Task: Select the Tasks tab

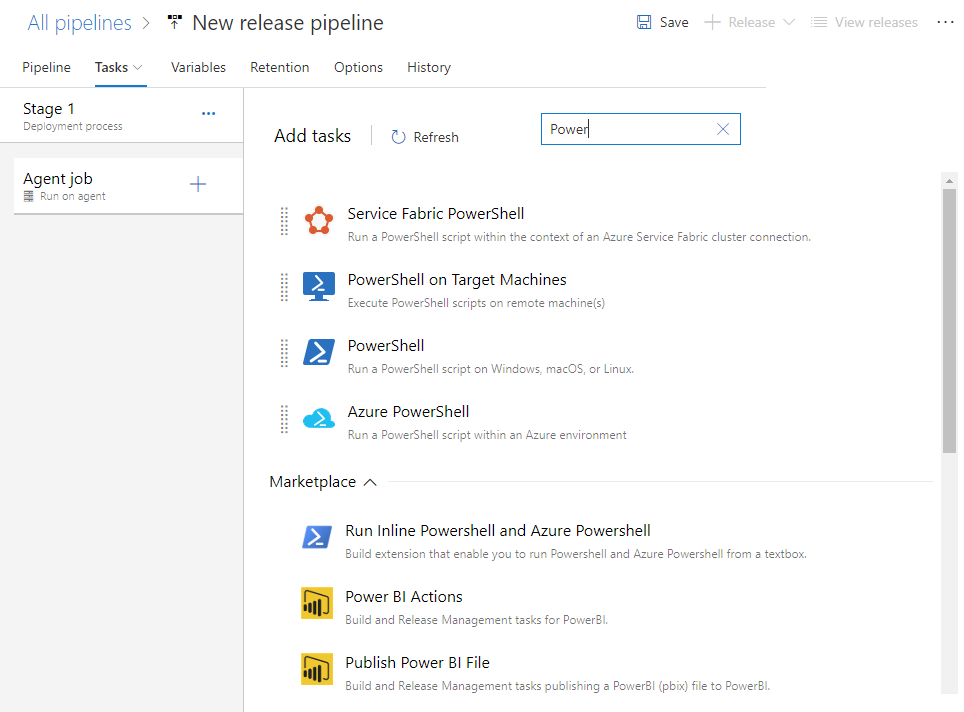Action: point(111,67)
